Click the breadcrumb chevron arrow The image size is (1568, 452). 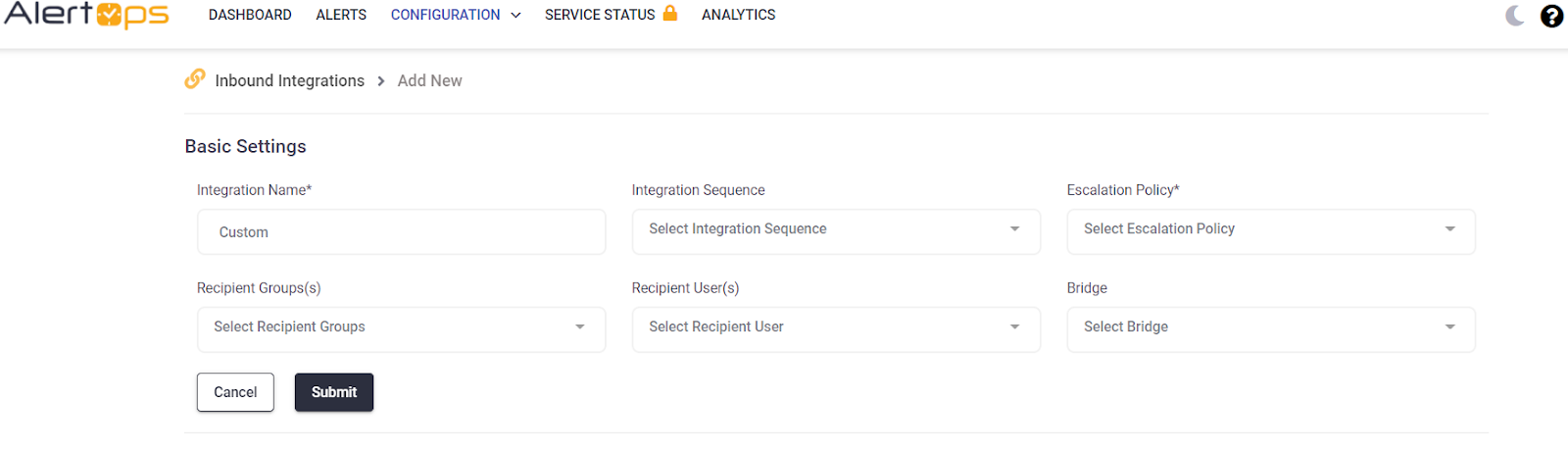(x=381, y=81)
